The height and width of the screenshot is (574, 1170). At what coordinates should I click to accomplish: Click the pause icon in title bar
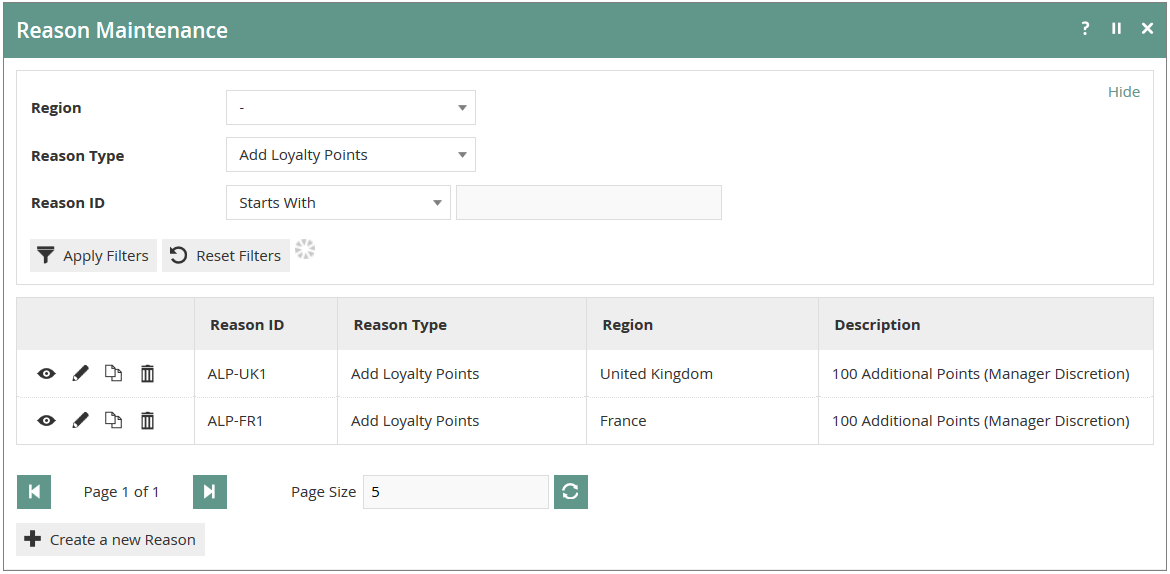[1116, 28]
